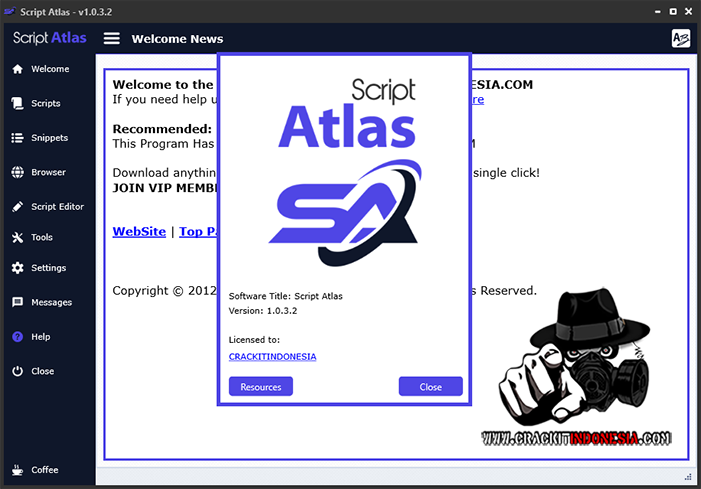Screen dimensions: 701x489
Task: Open the WebSite link in welcome page
Action: (x=139, y=231)
